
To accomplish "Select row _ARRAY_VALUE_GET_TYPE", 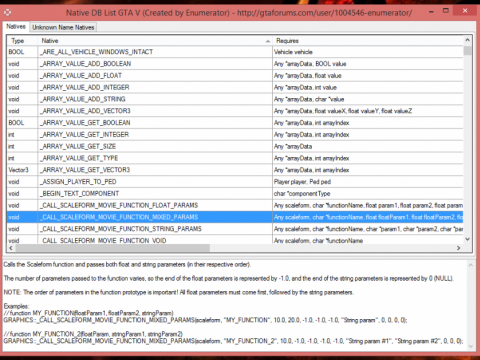I will 235,158.
